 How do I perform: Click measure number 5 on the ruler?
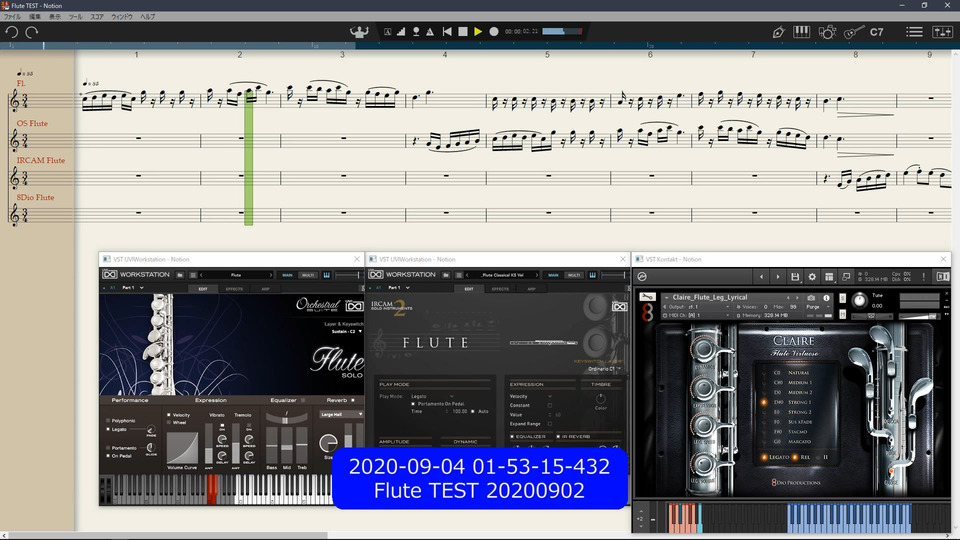[x=547, y=54]
